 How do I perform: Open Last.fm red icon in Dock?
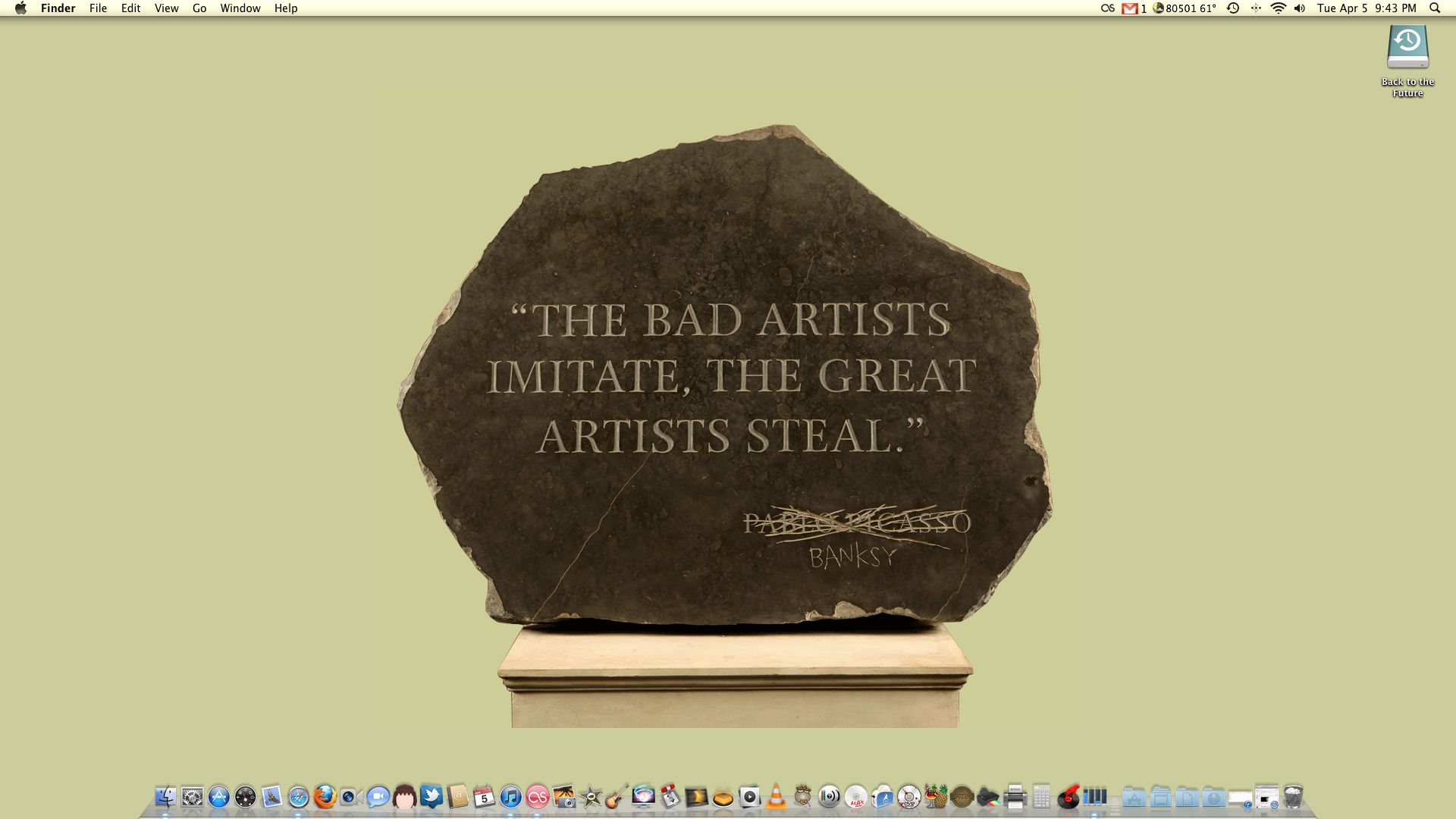click(x=537, y=797)
